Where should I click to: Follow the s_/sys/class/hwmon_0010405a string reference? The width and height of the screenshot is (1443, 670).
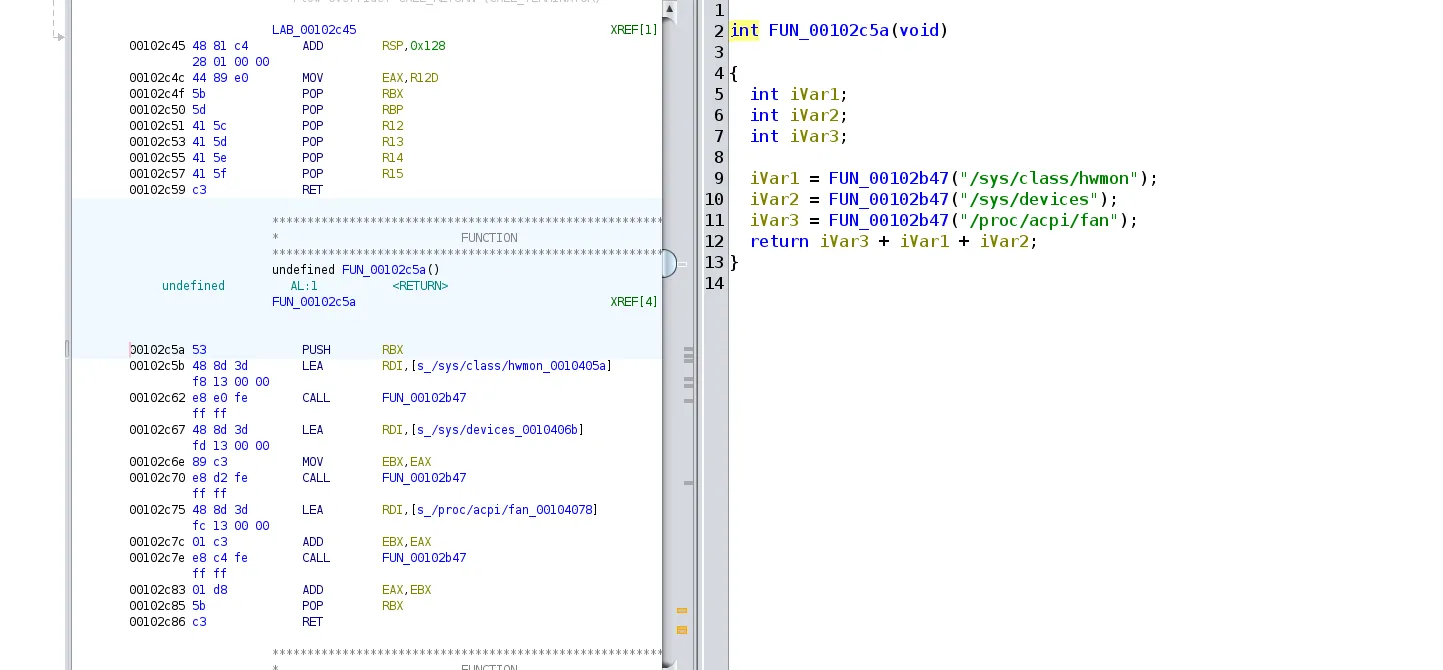click(511, 366)
